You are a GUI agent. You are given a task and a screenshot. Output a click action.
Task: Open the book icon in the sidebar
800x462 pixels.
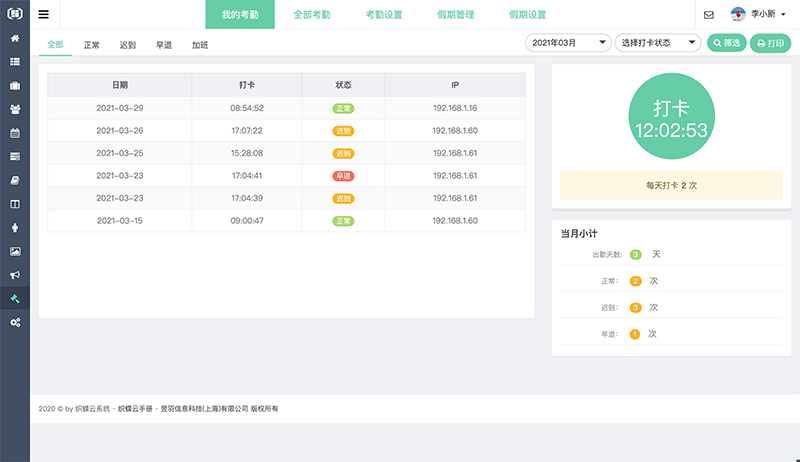pos(15,181)
